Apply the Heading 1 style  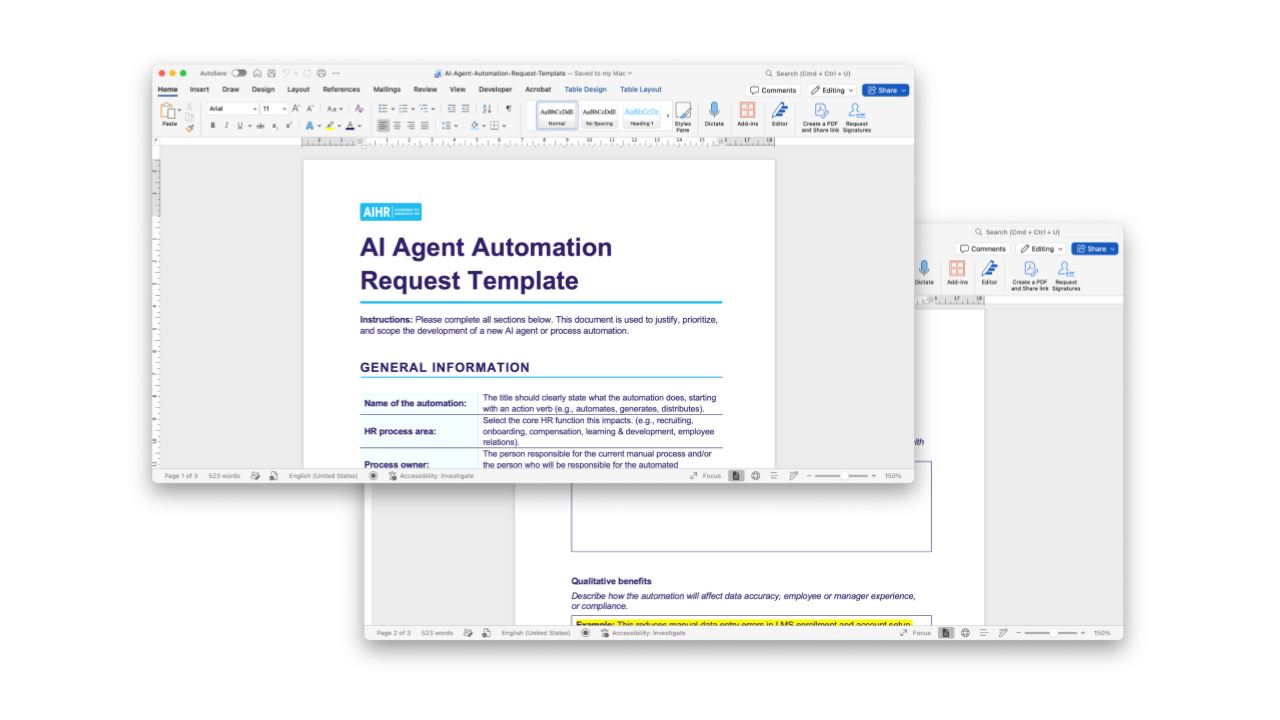point(642,115)
